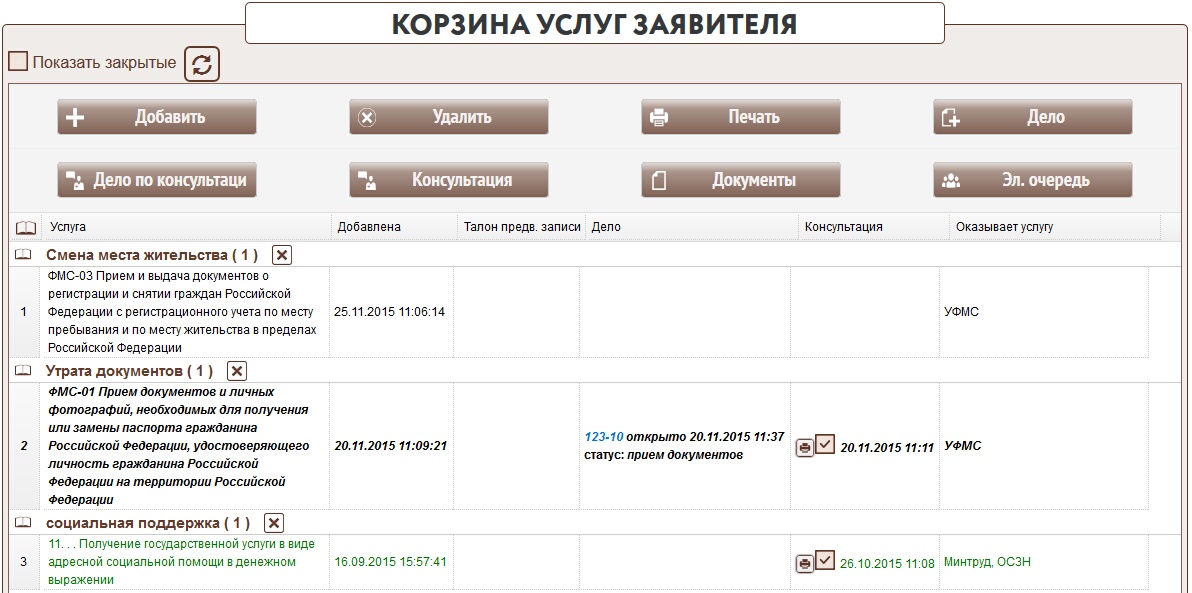The width and height of the screenshot is (1192, 593).
Task: Collapse the Утрата документов group book icon
Action: tap(23, 371)
